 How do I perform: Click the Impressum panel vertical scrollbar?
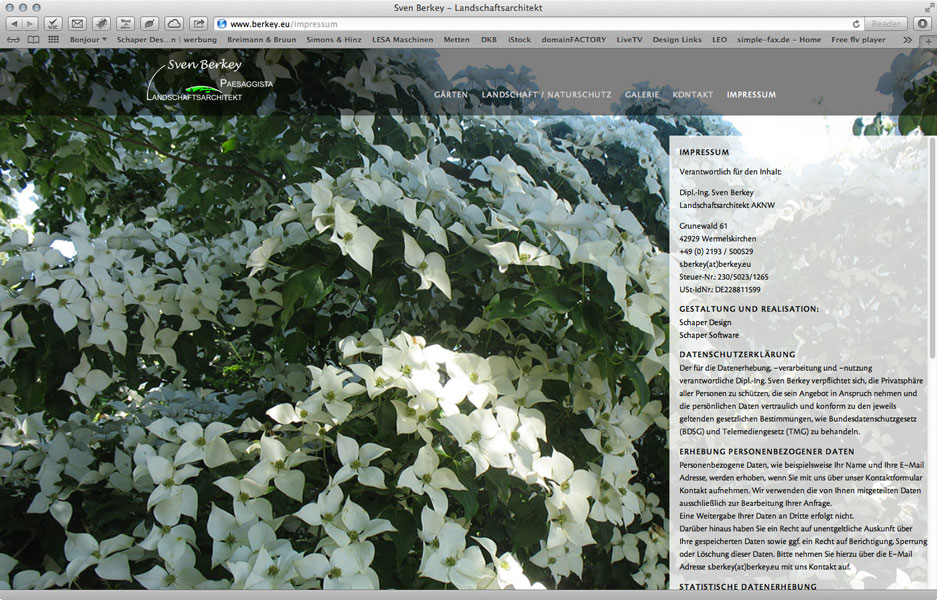(x=932, y=248)
